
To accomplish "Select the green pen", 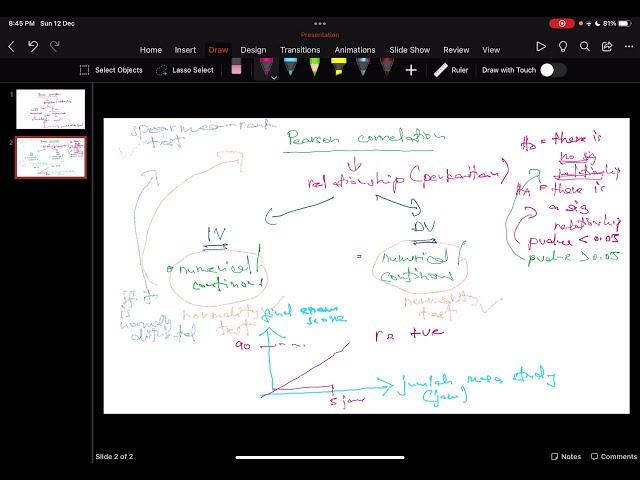I will point(315,67).
